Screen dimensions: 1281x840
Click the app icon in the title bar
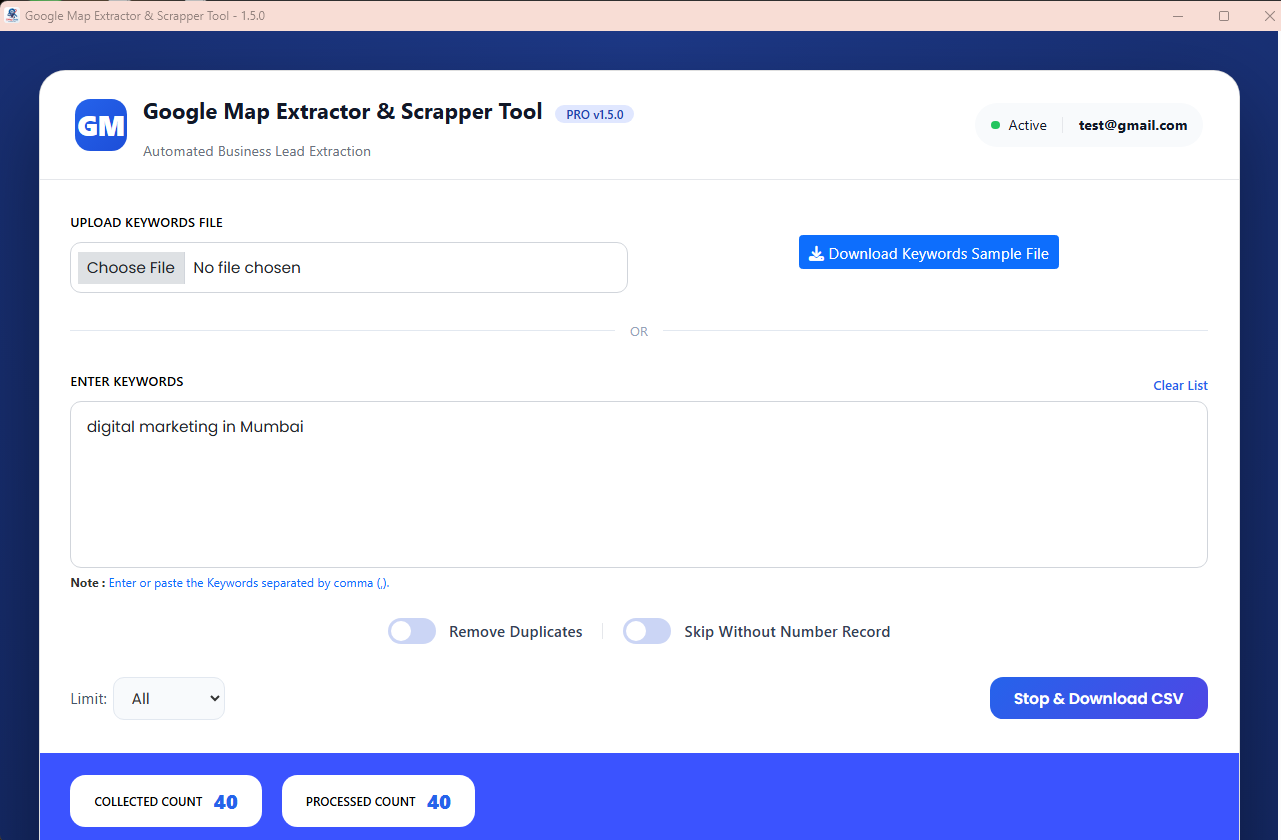pos(12,16)
